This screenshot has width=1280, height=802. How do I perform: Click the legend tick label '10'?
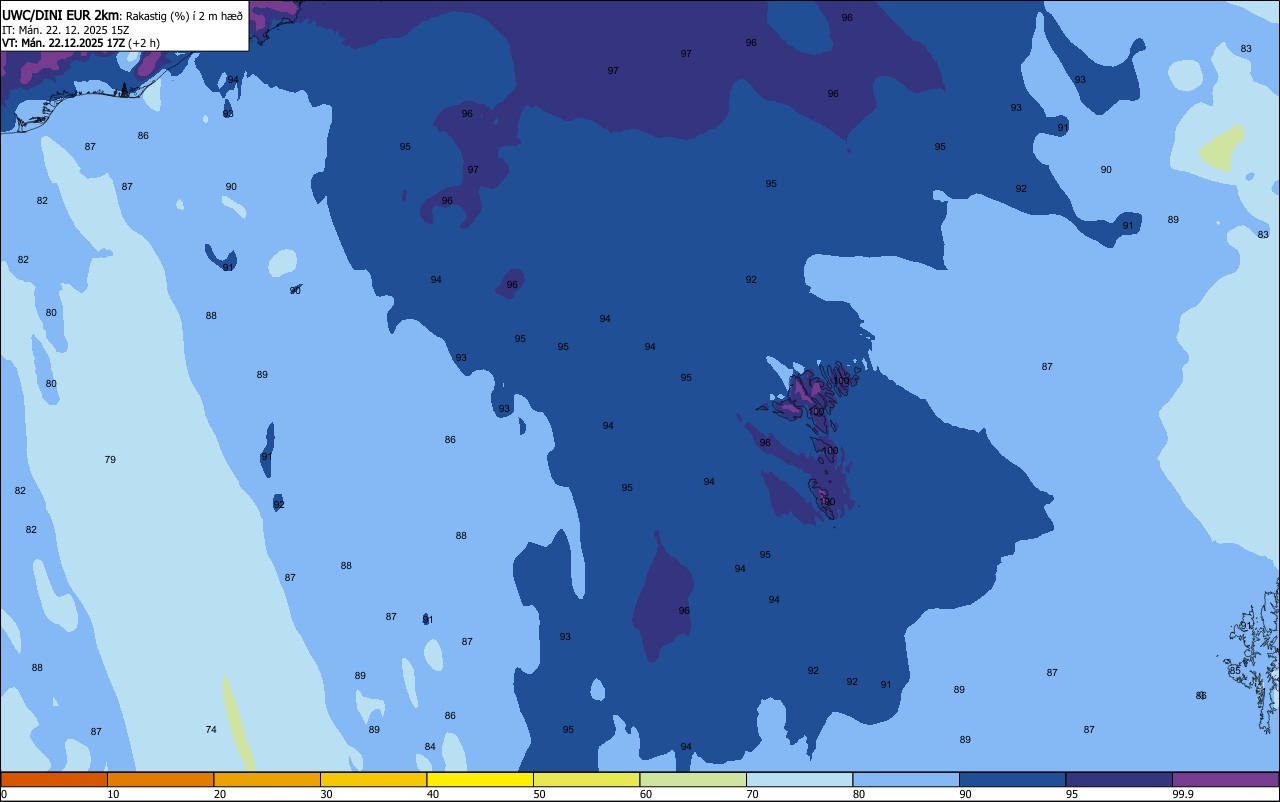tap(113, 794)
